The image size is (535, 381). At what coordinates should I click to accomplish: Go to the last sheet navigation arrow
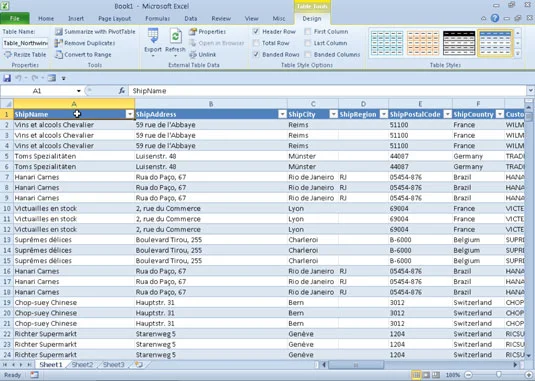[x=29, y=365]
